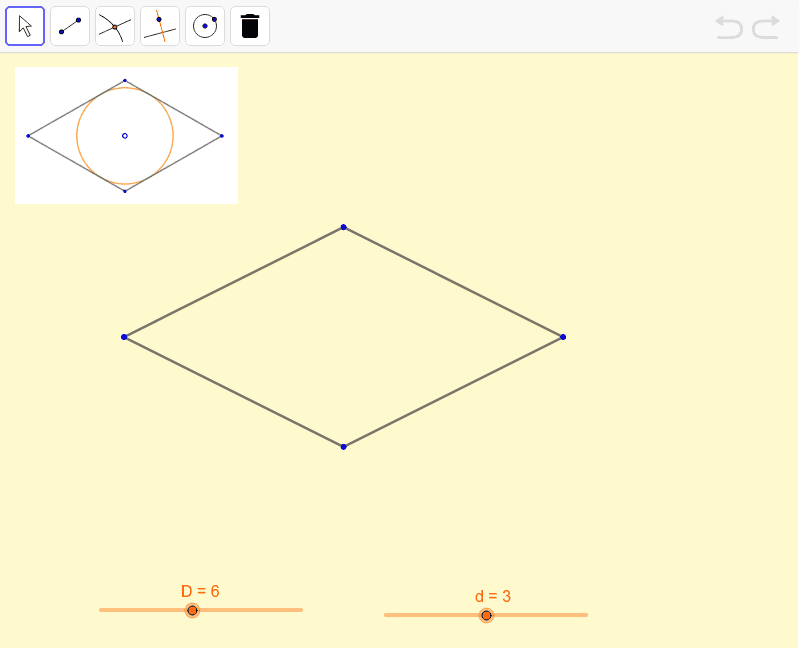The width and height of the screenshot is (800, 650).
Task: Click the Delete trash can tool
Action: pyautogui.click(x=250, y=26)
